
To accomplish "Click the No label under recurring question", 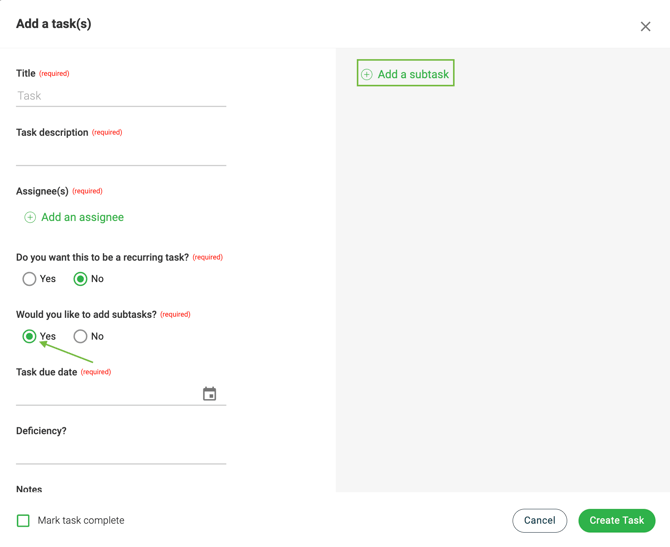I will [x=97, y=279].
